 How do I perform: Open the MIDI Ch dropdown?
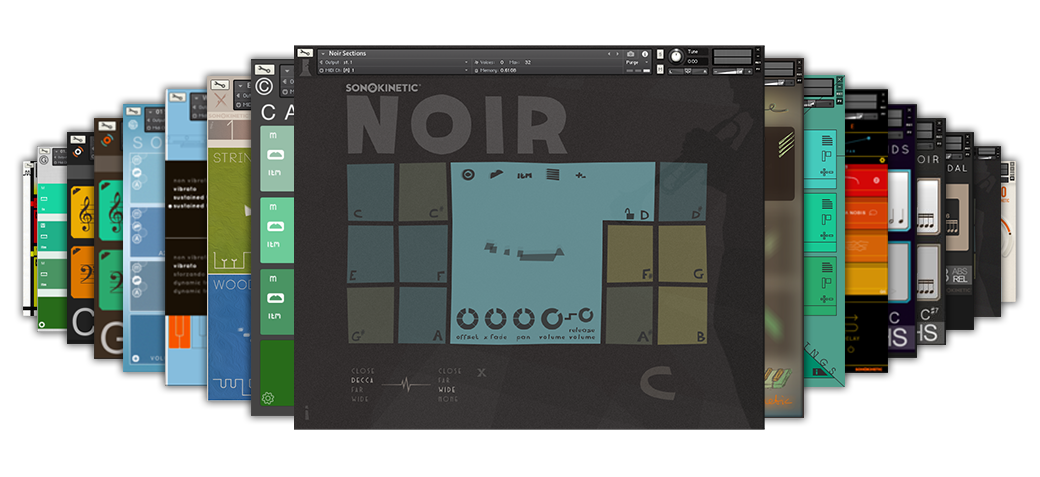point(394,70)
